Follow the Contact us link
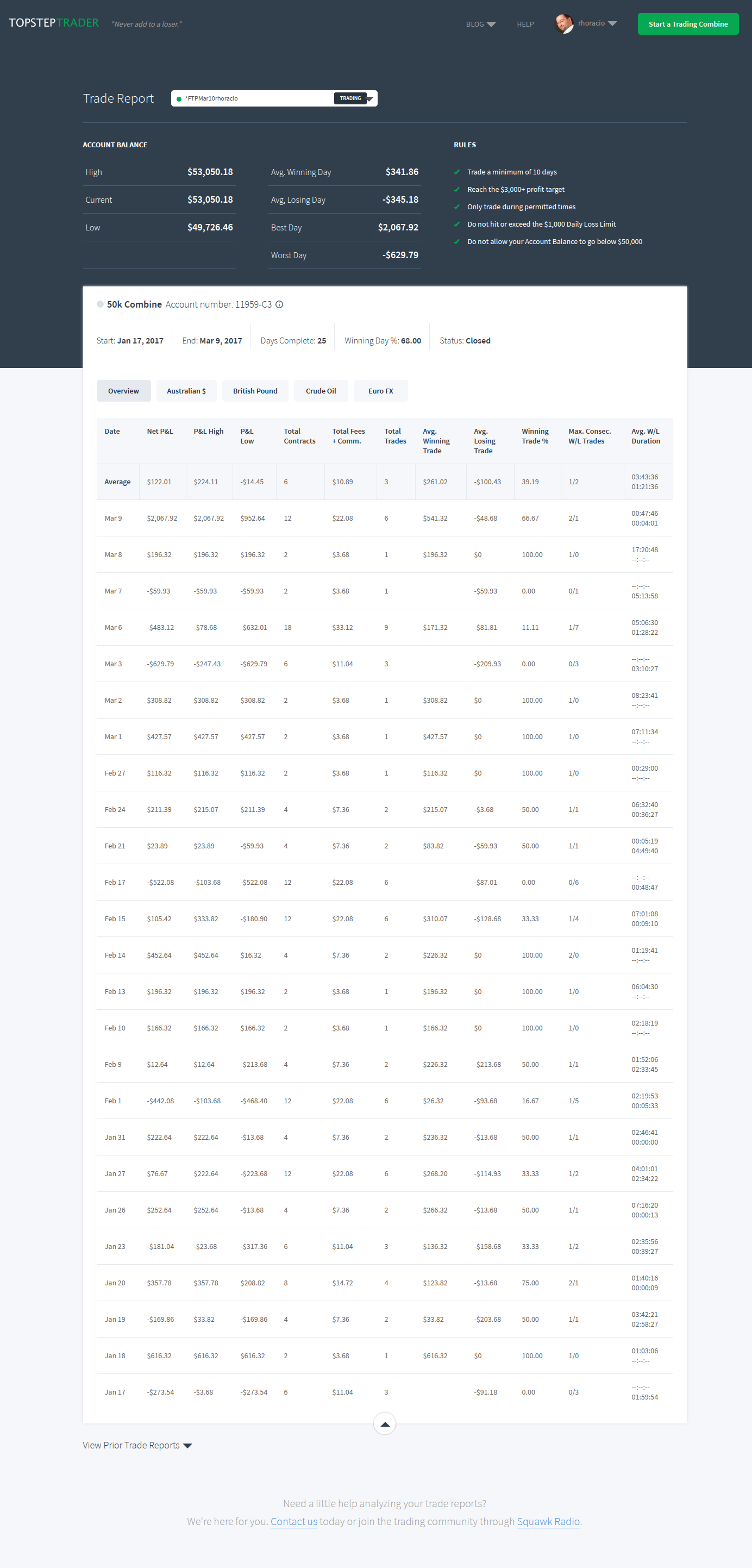The image size is (752, 1568). [x=294, y=1521]
